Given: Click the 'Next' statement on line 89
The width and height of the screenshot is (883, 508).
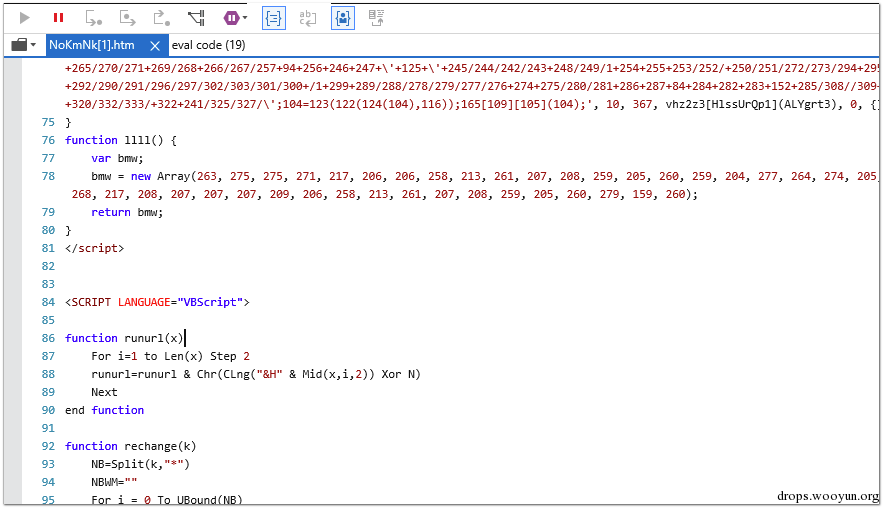Looking at the screenshot, I should point(104,392).
